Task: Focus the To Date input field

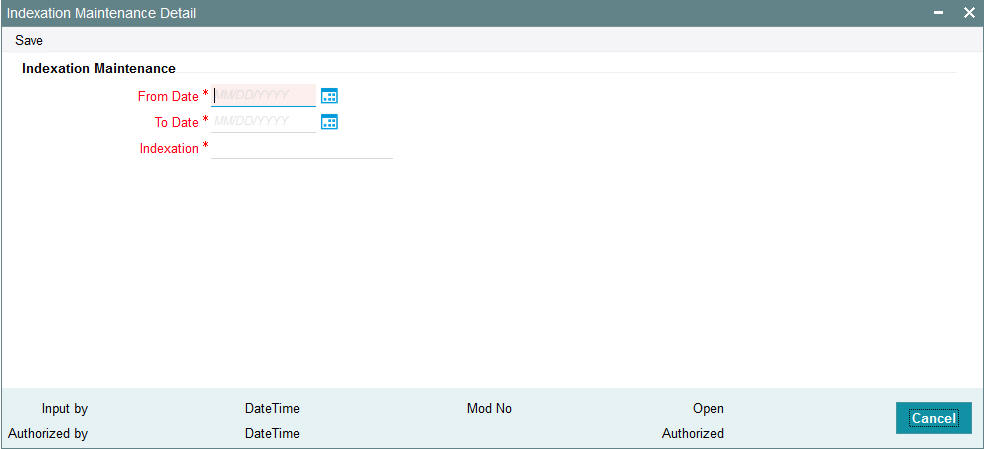Action: 264,122
